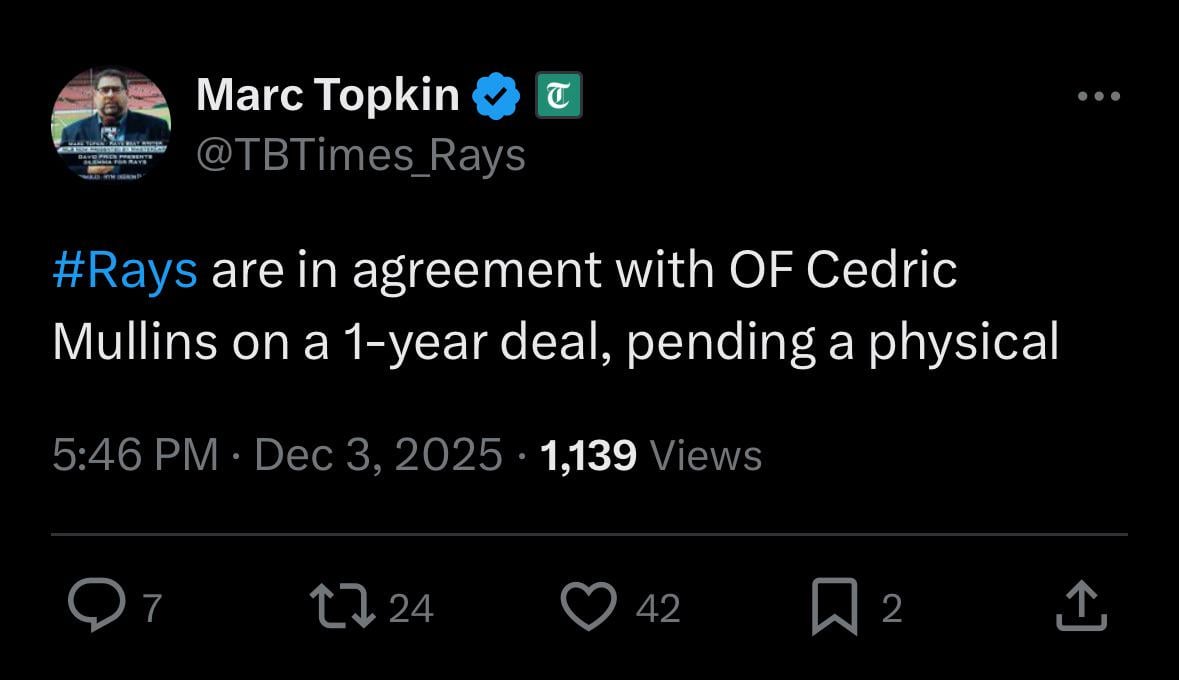Open the tweet options with the ellipsis menu

tap(1100, 95)
